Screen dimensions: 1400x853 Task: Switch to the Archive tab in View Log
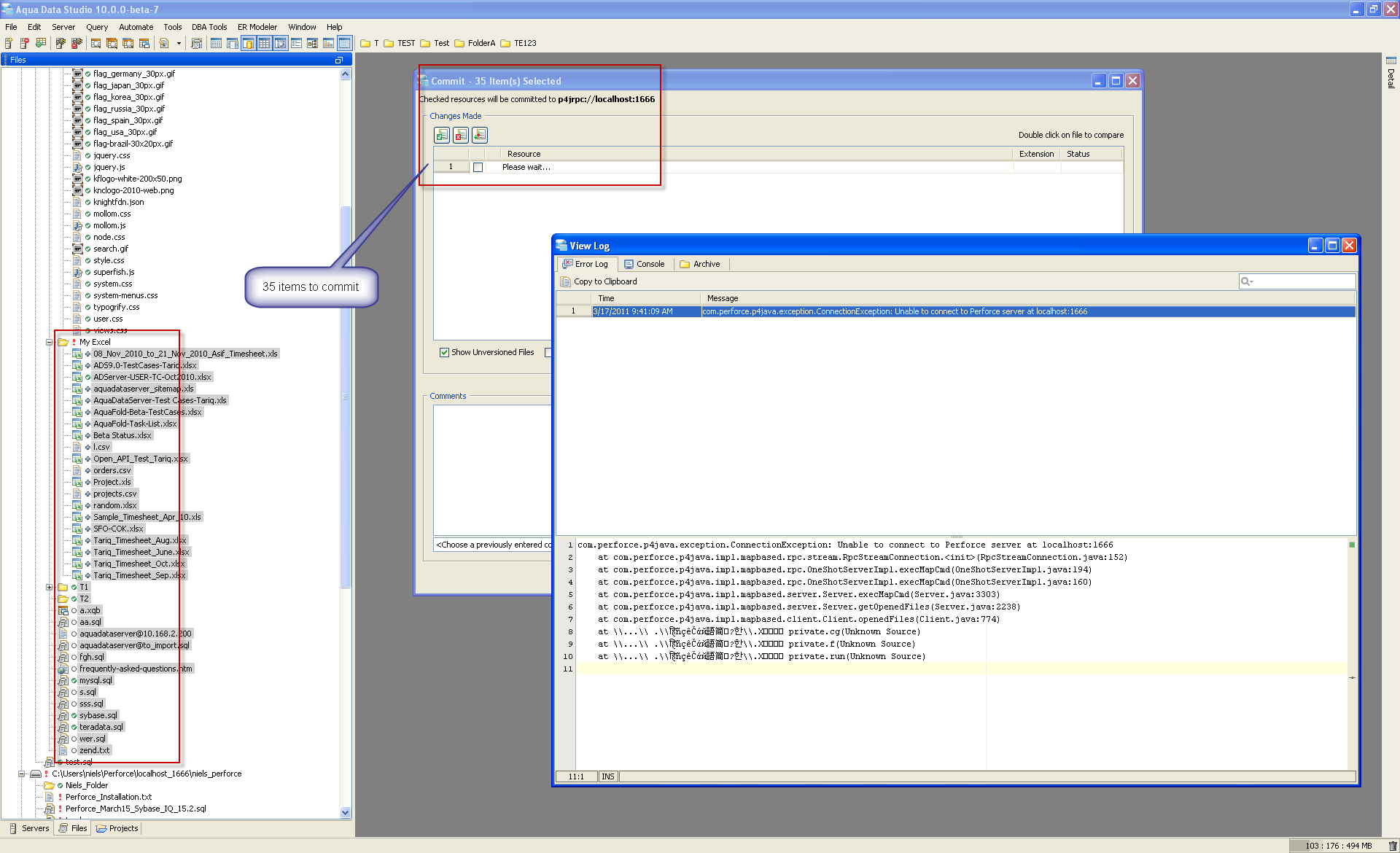click(700, 264)
